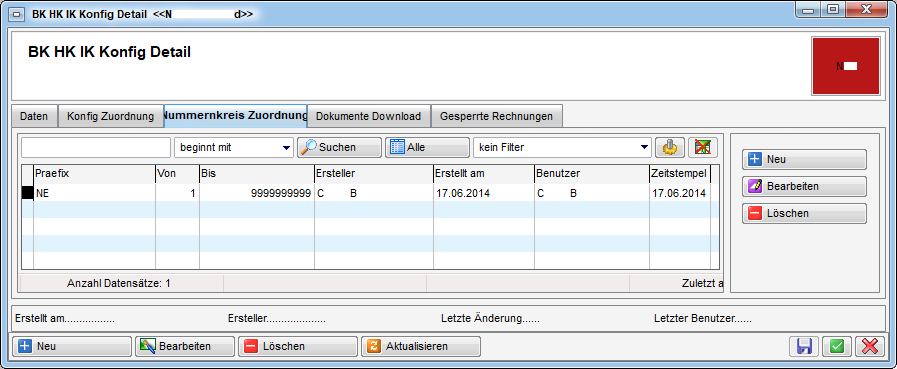Click Aktualisieren refresh button
Image resolution: width=897 pixels, height=369 pixels.
click(x=421, y=347)
